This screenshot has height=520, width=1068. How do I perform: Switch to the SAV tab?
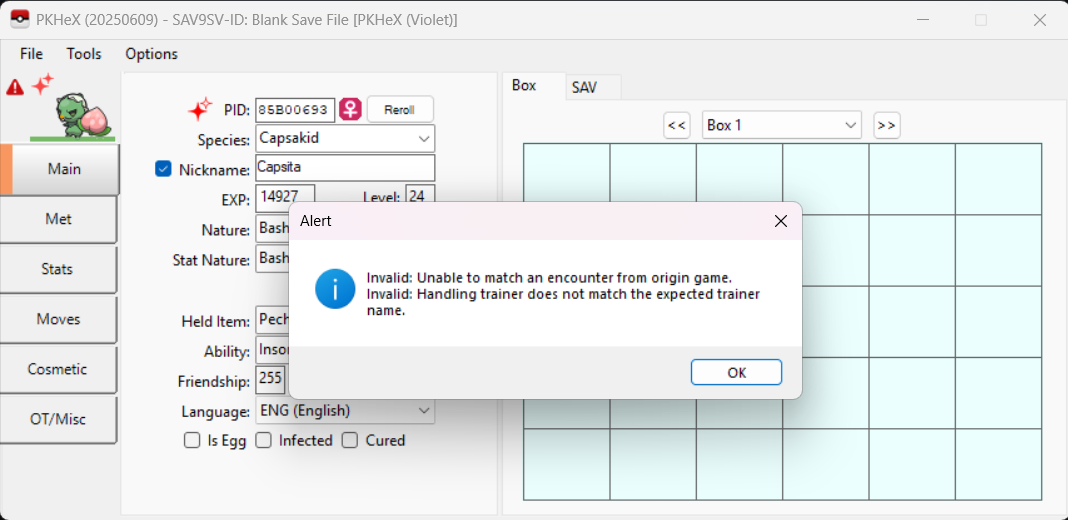584,87
